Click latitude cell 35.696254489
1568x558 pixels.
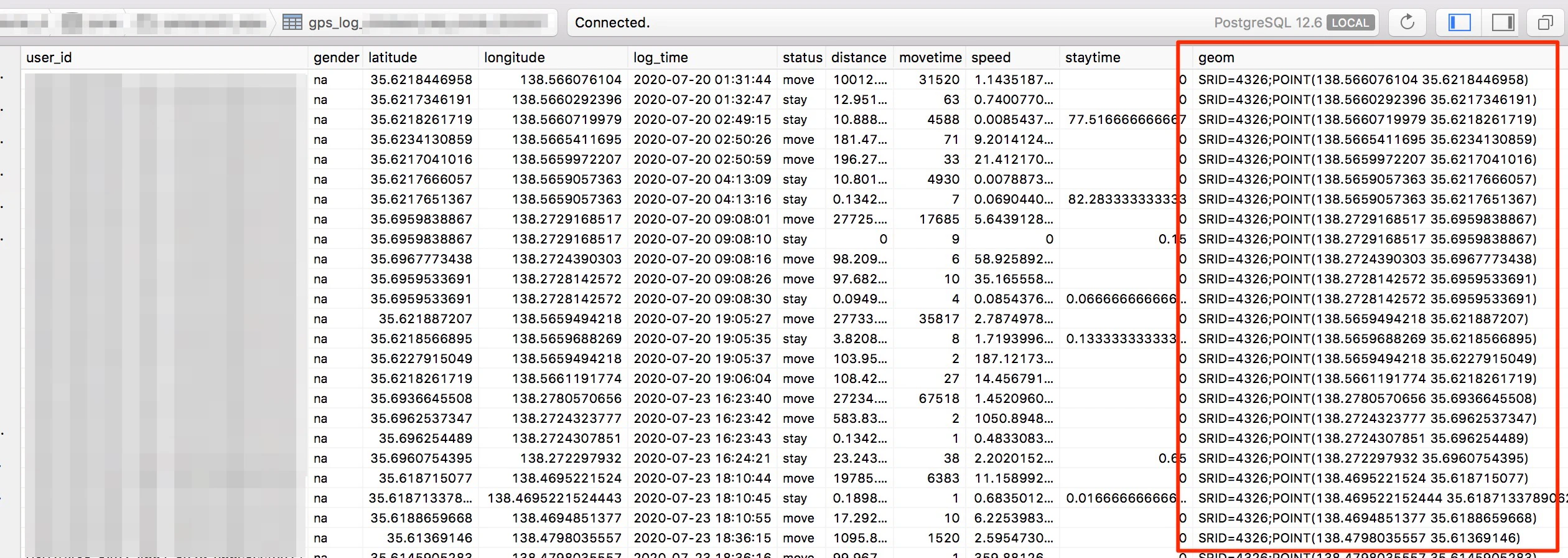click(x=426, y=438)
